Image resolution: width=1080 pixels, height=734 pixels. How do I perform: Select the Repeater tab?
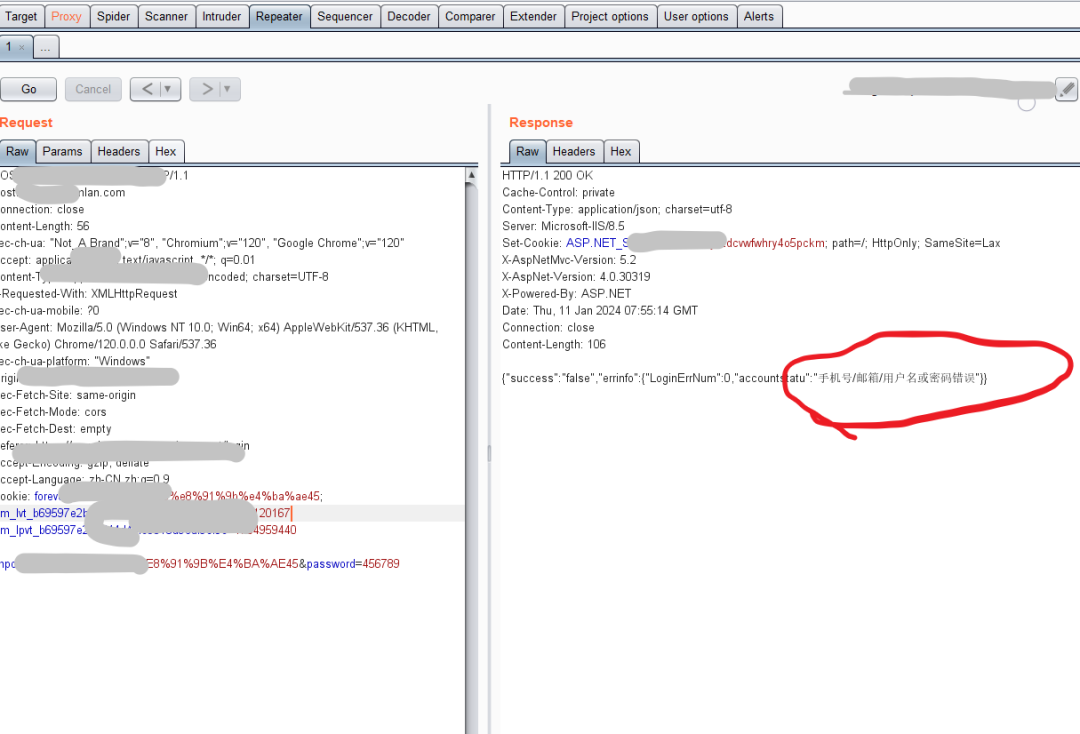pos(279,17)
